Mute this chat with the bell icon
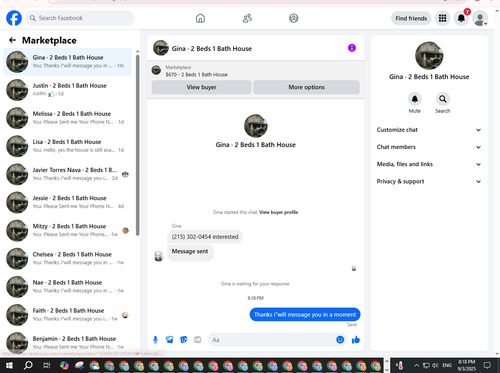The height and width of the screenshot is (373, 500). click(x=415, y=99)
